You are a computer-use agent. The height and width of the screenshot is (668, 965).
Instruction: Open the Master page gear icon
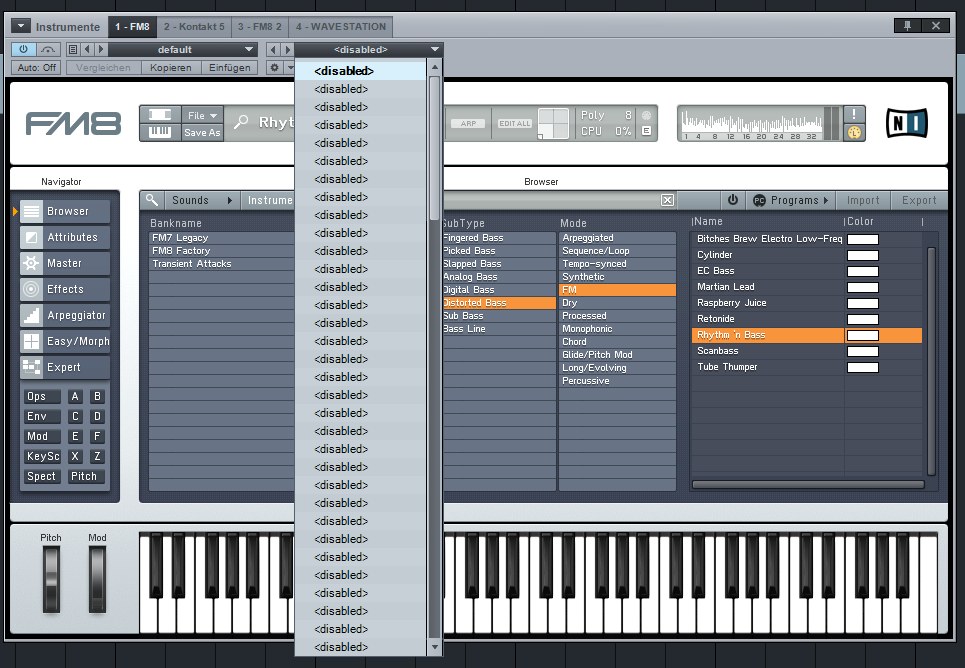(31, 263)
